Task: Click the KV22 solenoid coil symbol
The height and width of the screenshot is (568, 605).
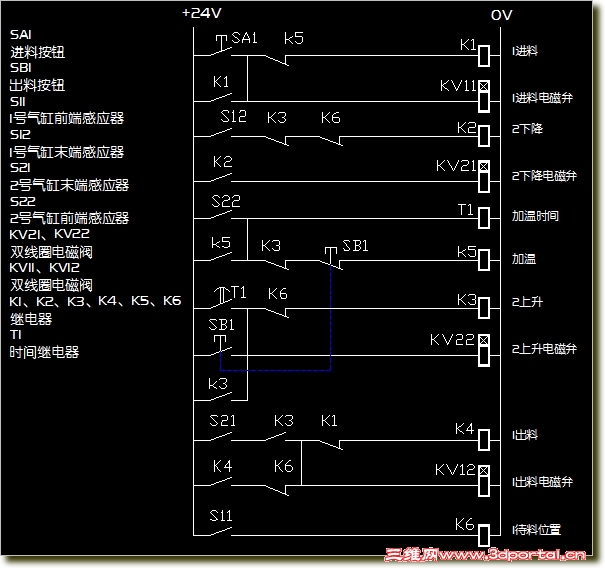Action: click(x=484, y=350)
